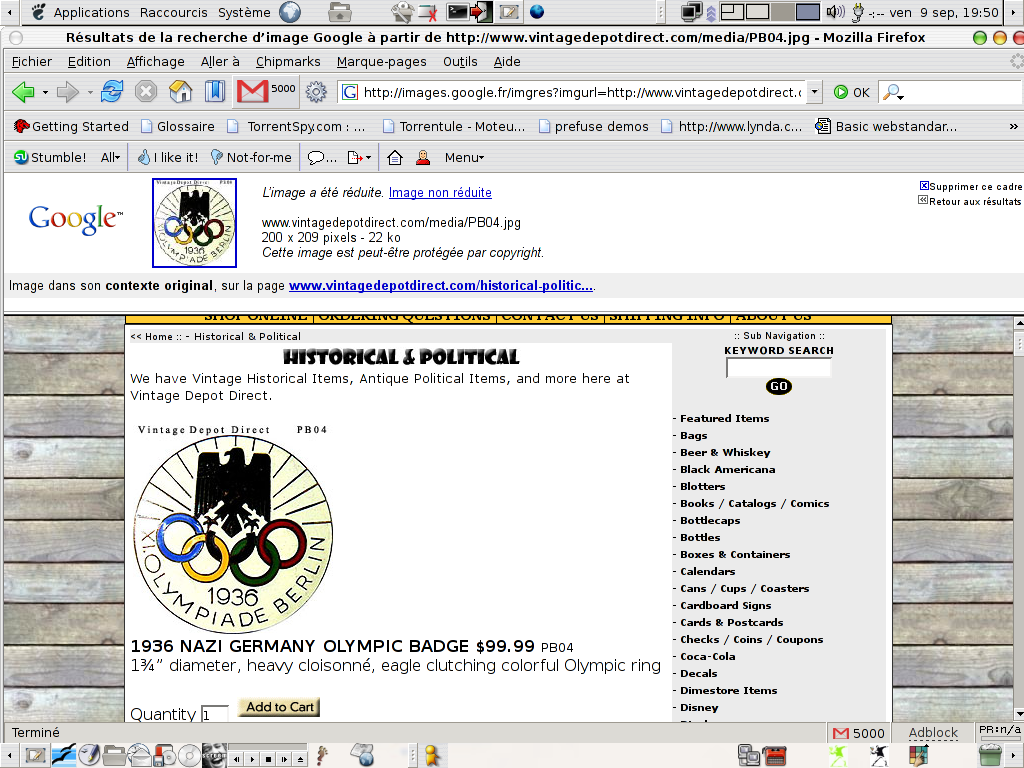Viewport: 1024px width, 768px height.
Task: Open the Fichier menu
Action: pyautogui.click(x=31, y=61)
